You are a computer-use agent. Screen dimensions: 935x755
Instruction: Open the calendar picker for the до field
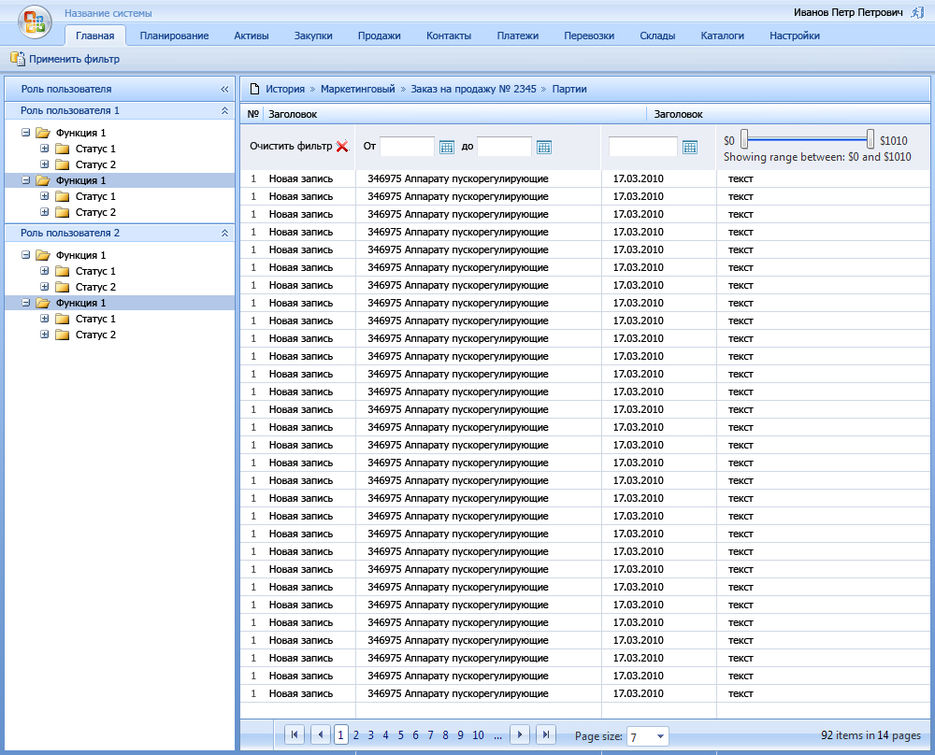pyautogui.click(x=544, y=147)
